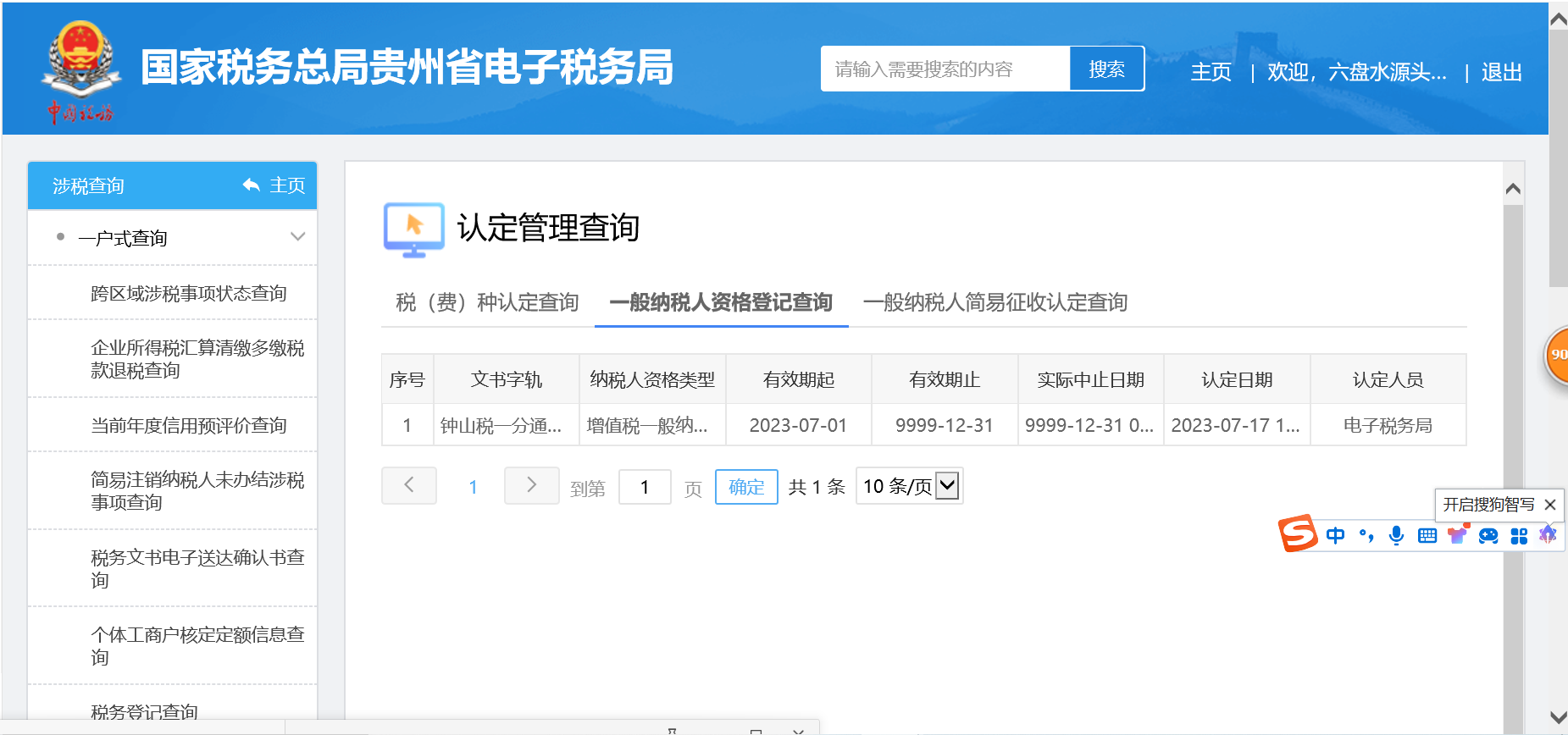This screenshot has height=735, width=1568.
Task: Open Sogou skin shop shirt icon
Action: (x=1458, y=534)
